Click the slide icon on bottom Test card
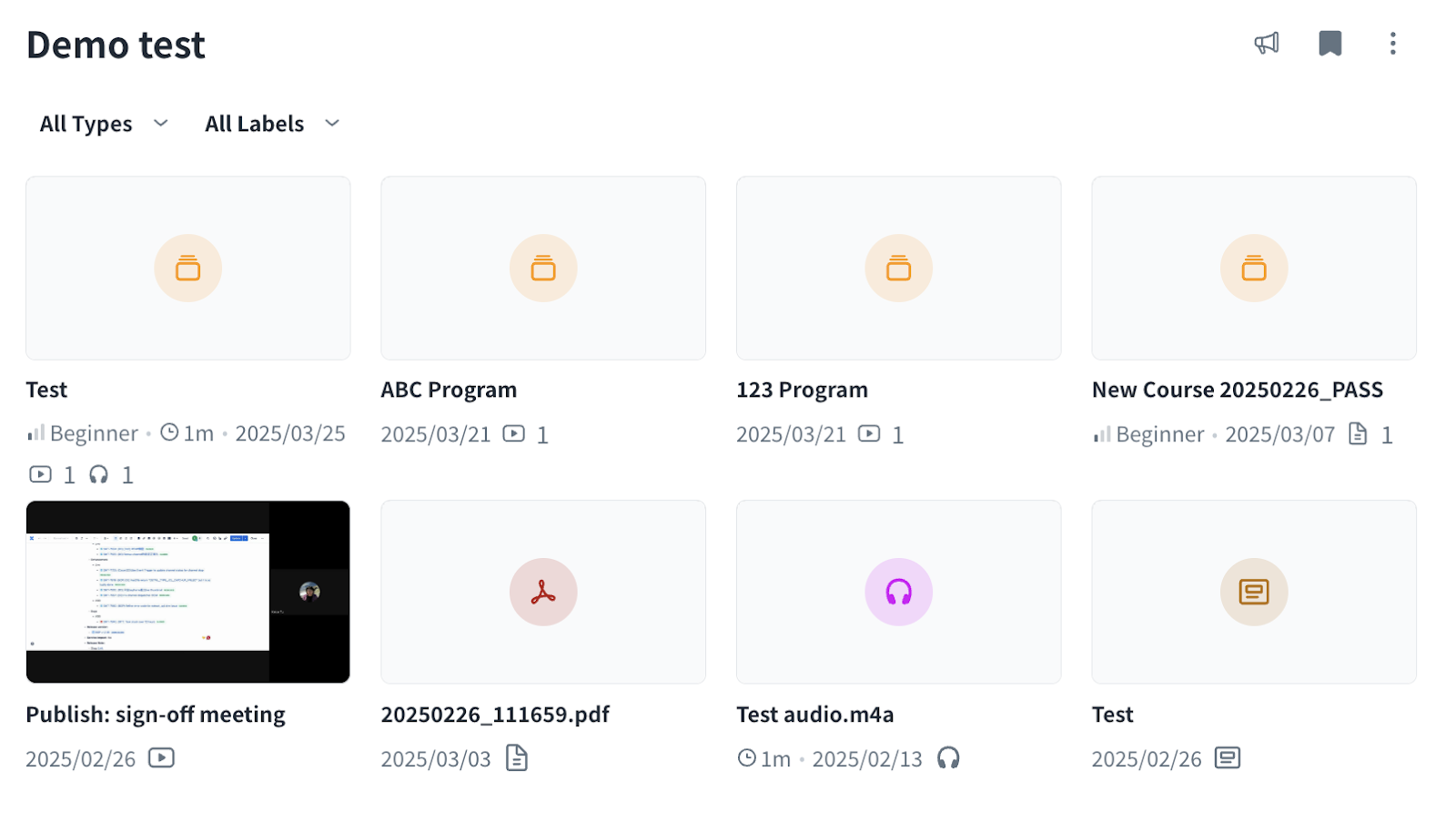The image size is (1456, 822). 1254,593
